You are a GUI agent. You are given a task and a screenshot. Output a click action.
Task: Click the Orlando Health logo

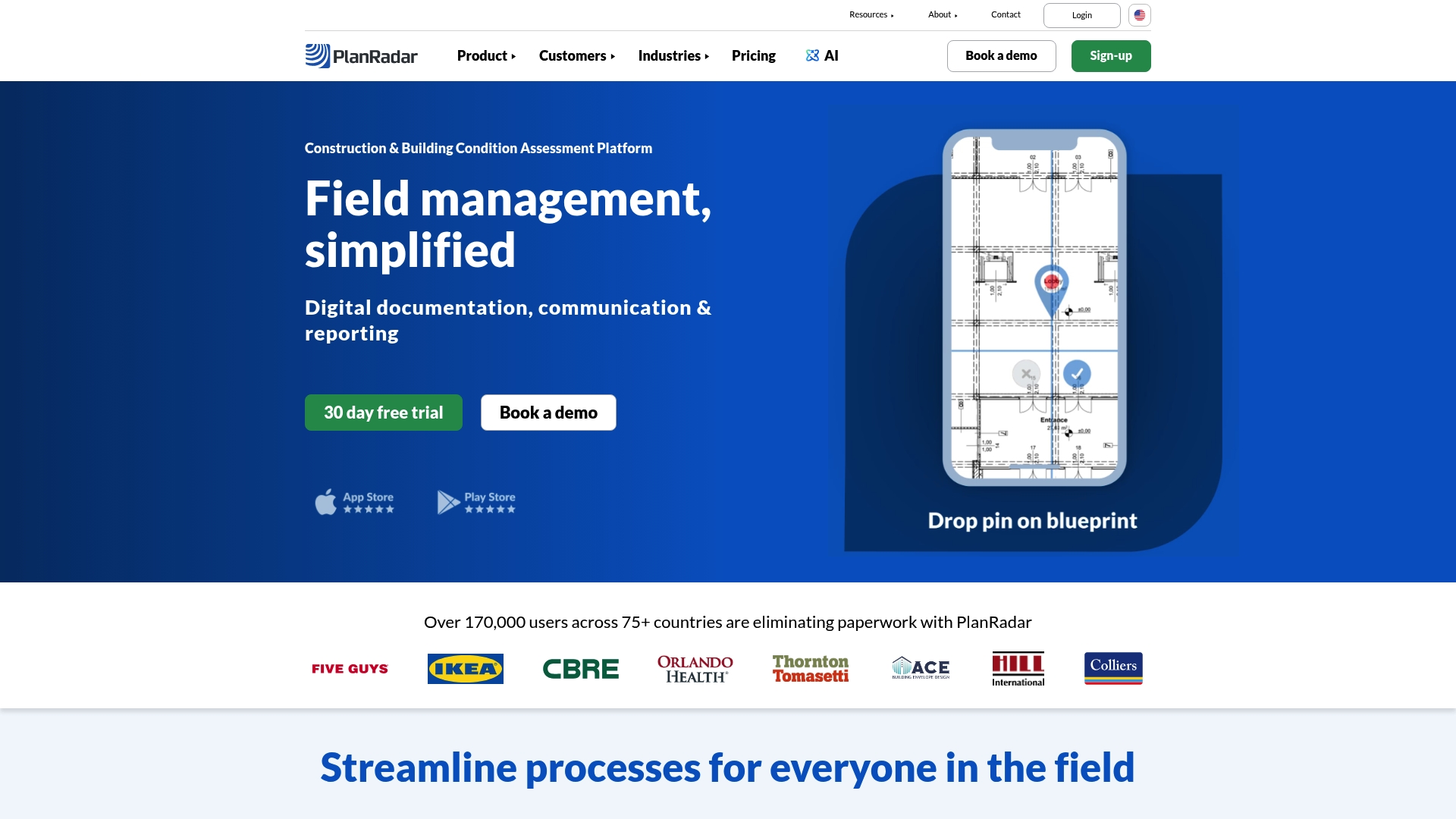tap(694, 668)
